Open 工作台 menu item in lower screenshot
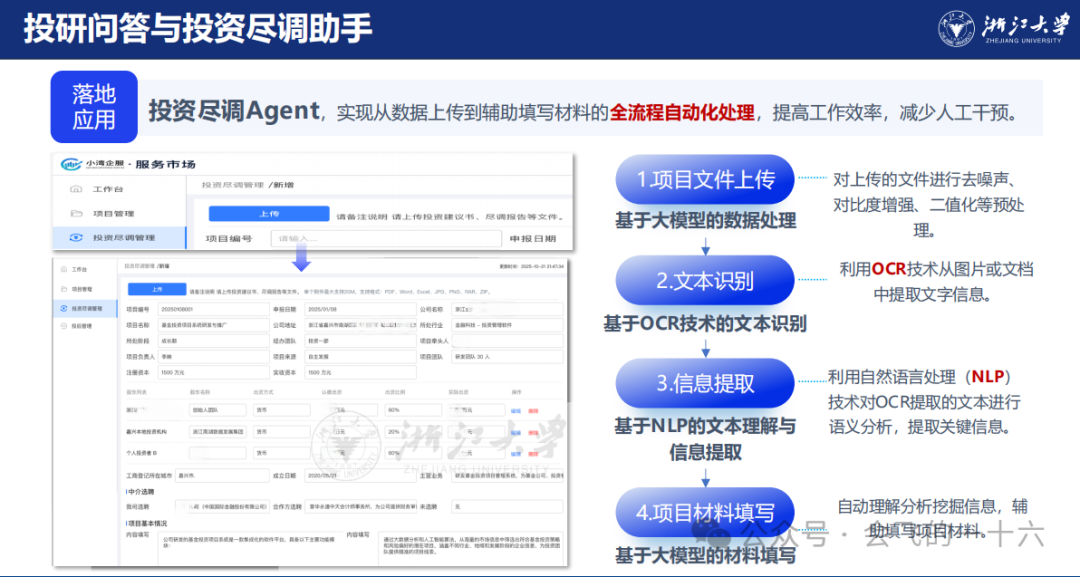This screenshot has height=577, width=1080. (79, 269)
